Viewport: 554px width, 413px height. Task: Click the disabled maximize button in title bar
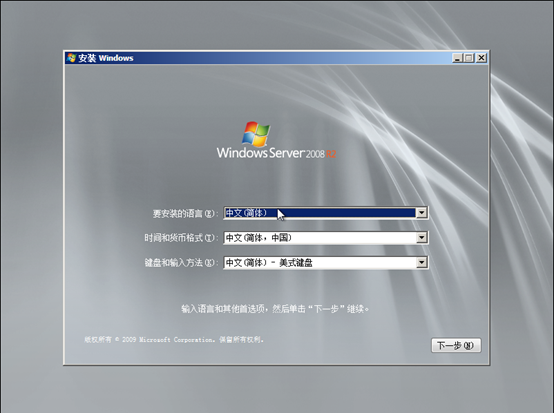pos(469,58)
